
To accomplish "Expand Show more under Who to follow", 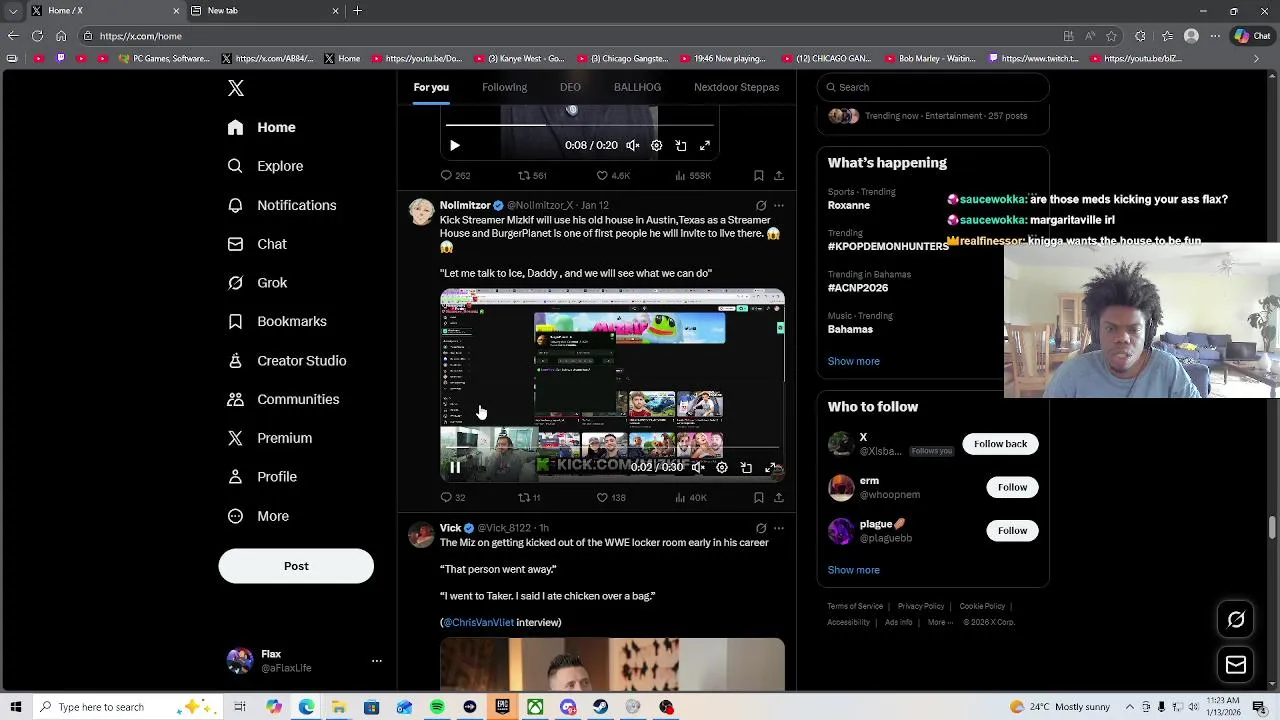I will [853, 570].
